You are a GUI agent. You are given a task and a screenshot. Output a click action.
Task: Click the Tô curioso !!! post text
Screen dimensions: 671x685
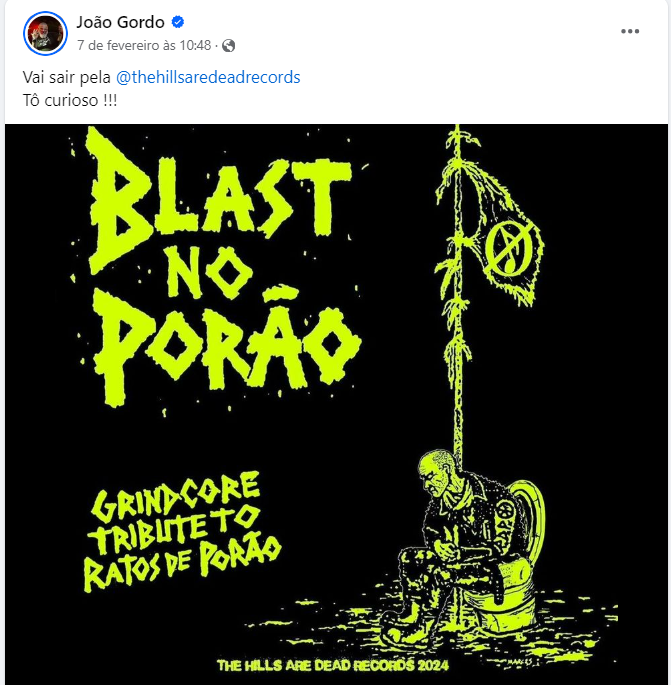(x=70, y=100)
